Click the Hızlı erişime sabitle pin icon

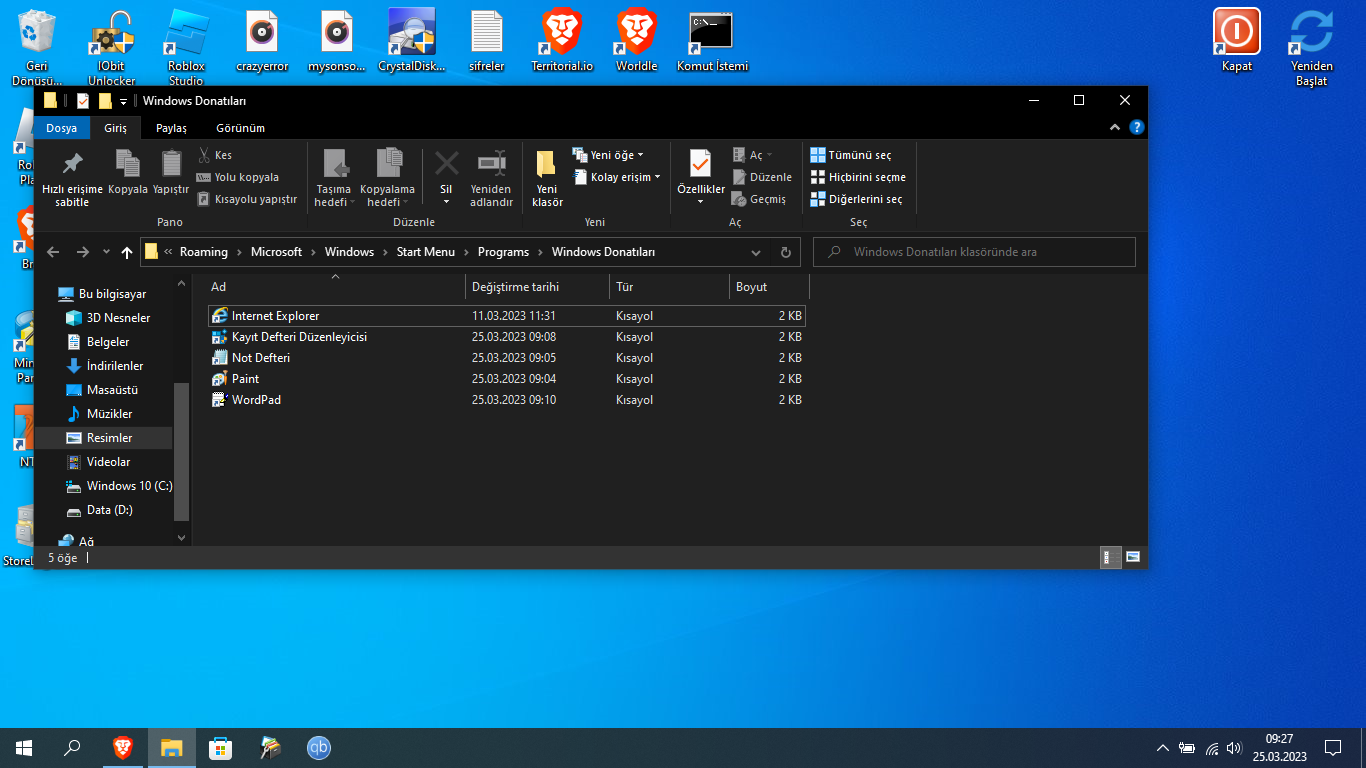coord(72,164)
